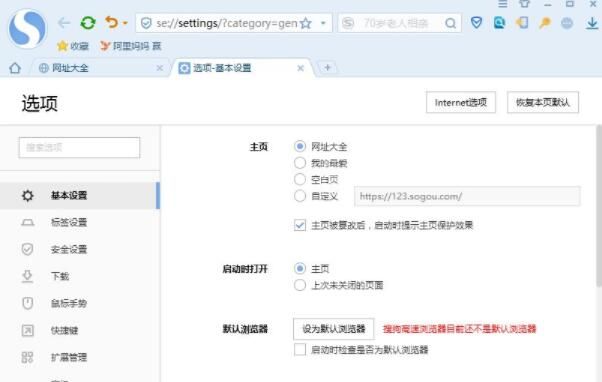Click the grey globe toolbar icon
602x382 pixels.
click(x=567, y=23)
